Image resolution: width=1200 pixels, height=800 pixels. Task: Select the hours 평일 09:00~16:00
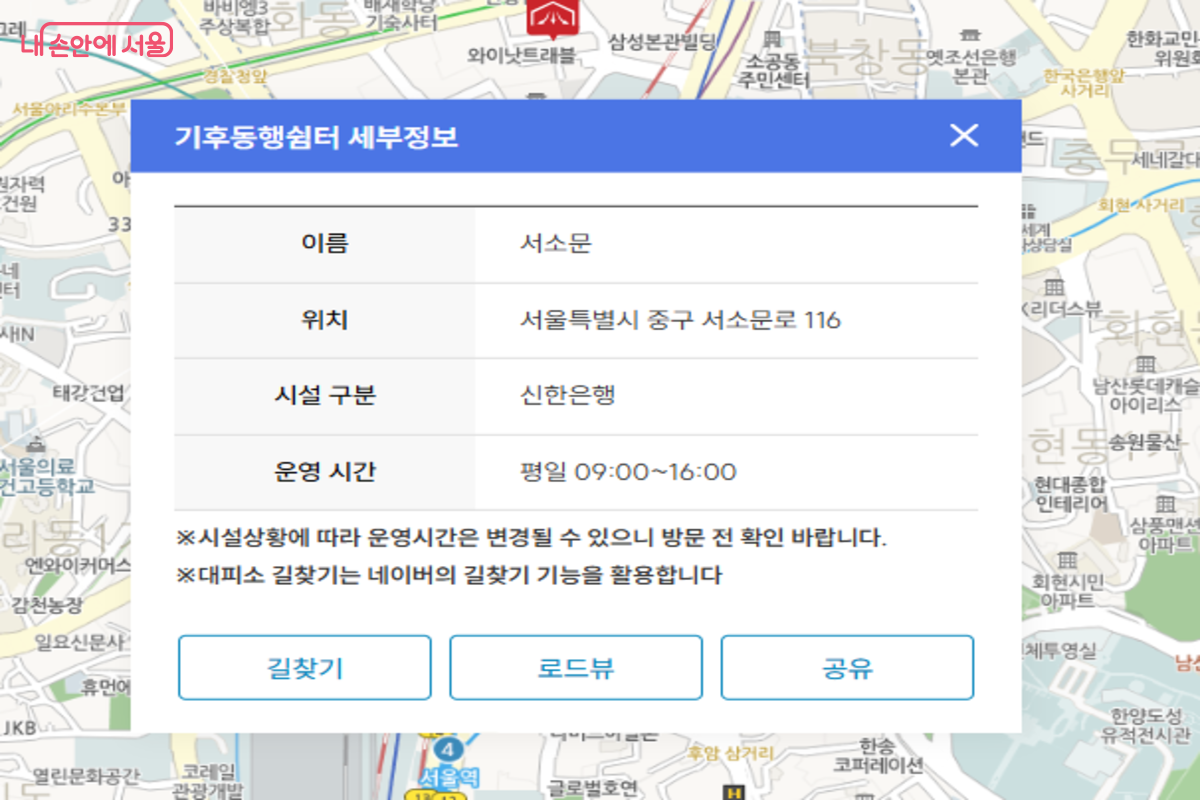tap(628, 472)
